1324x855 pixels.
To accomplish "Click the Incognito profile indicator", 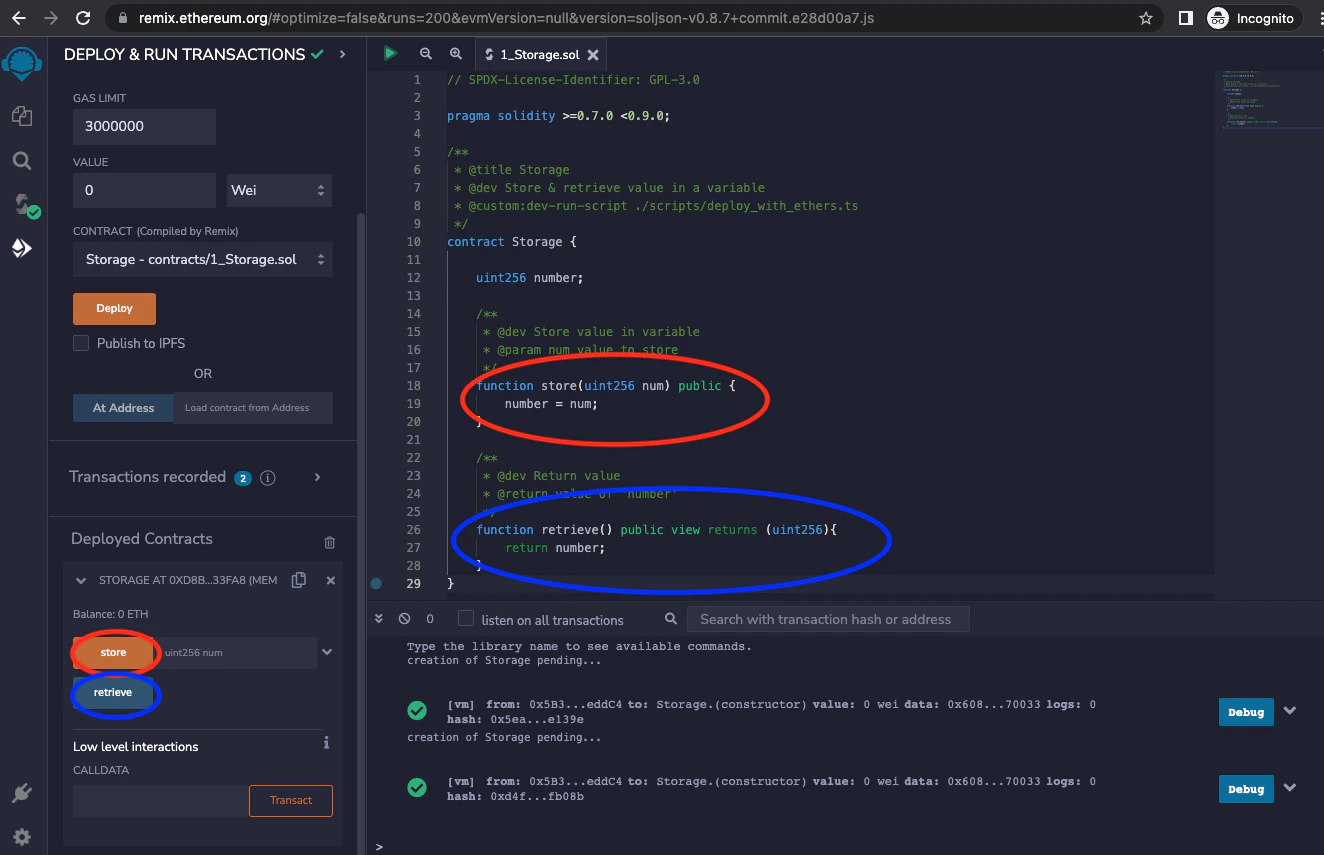I will click(x=1251, y=18).
